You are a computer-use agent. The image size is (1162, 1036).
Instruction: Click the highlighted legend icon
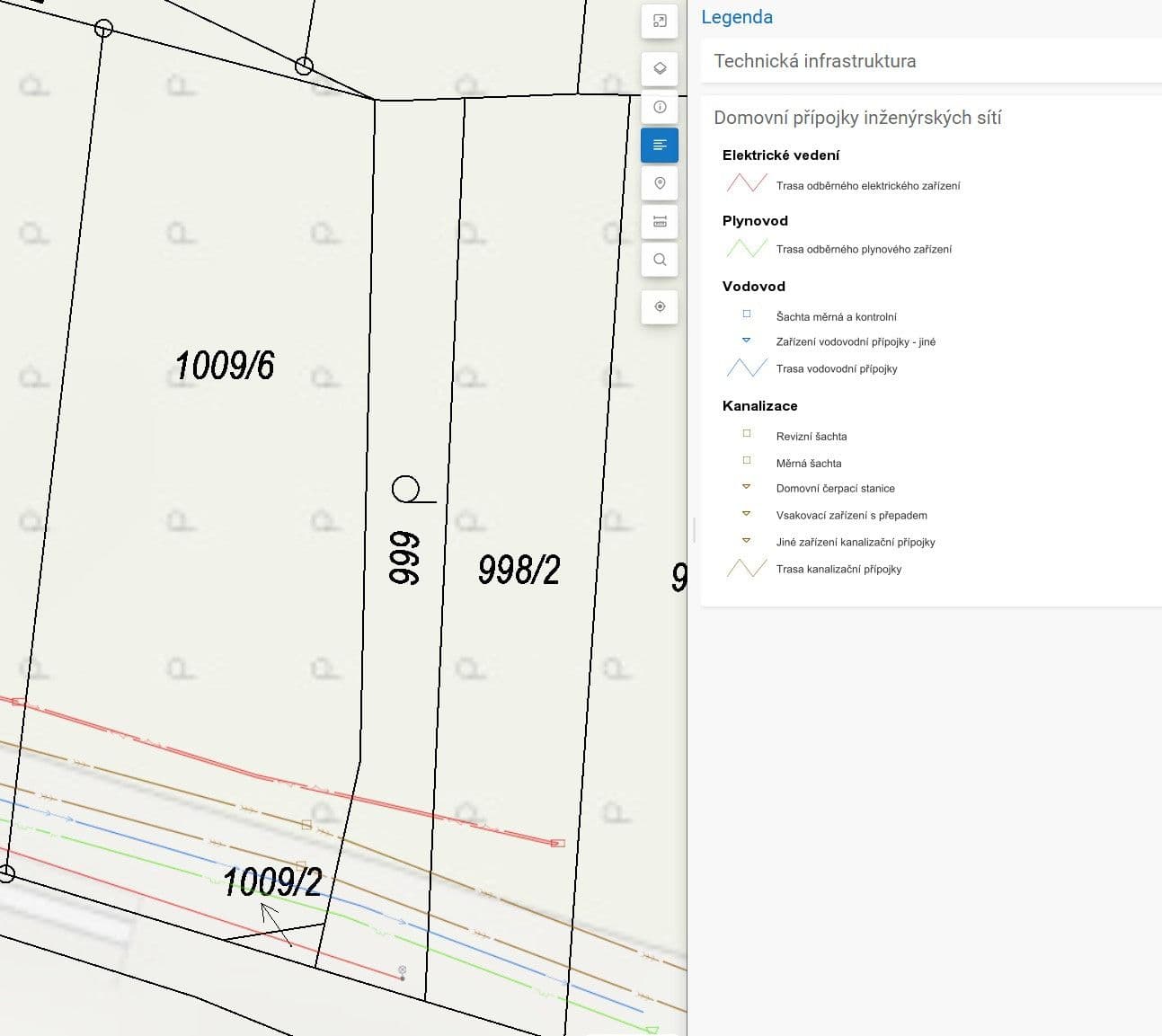(660, 145)
